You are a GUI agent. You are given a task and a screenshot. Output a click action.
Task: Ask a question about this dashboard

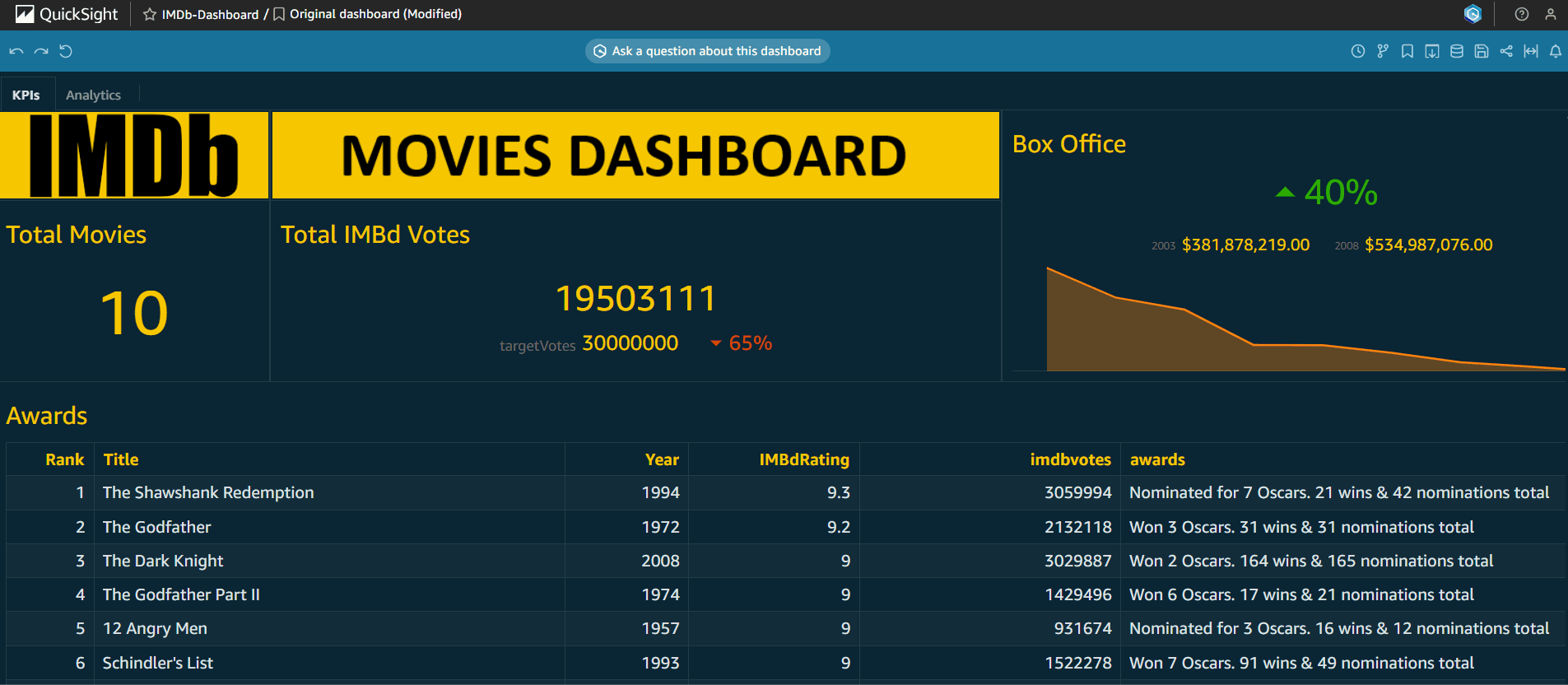click(708, 51)
